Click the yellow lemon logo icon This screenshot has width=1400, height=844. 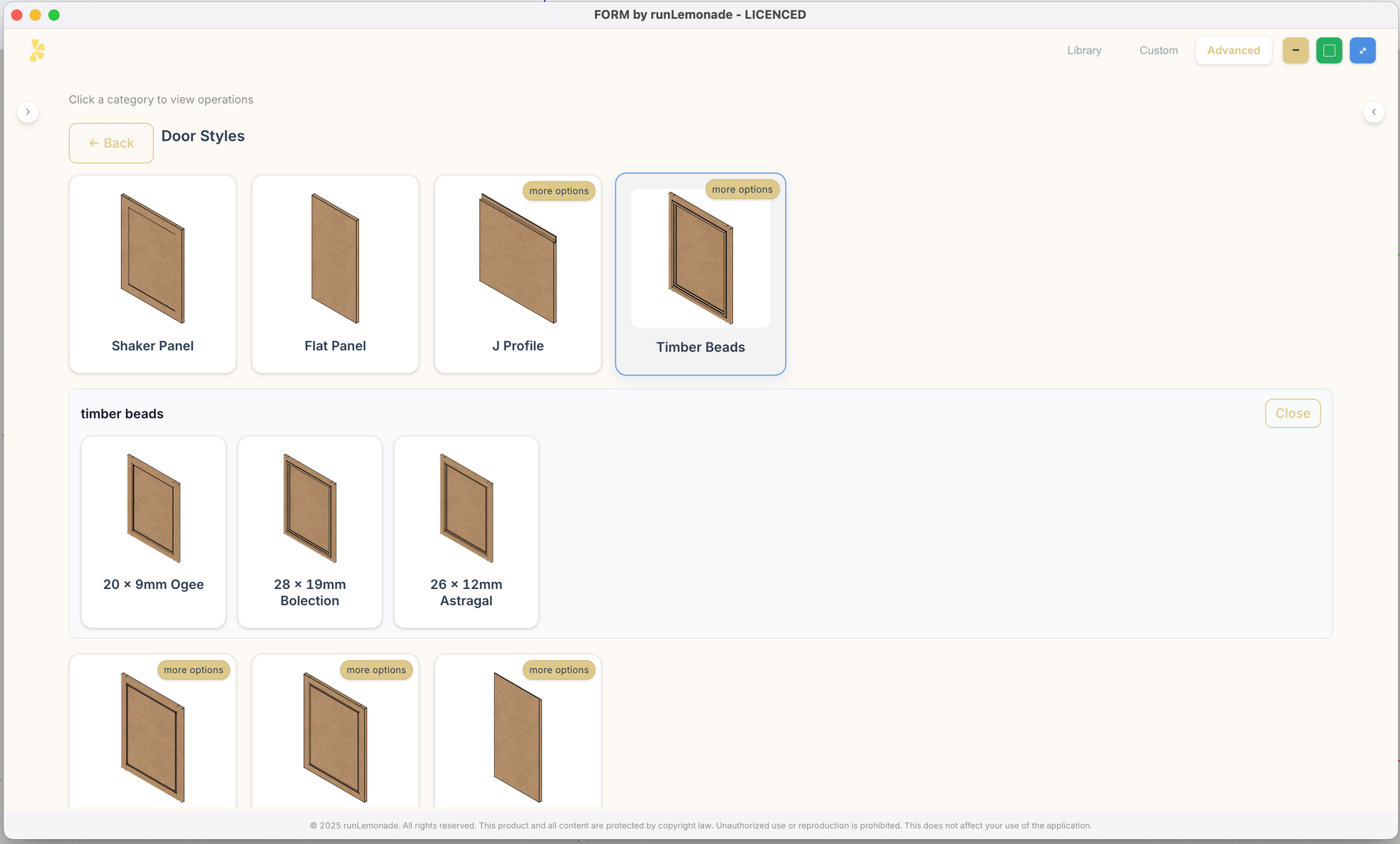[x=37, y=50]
